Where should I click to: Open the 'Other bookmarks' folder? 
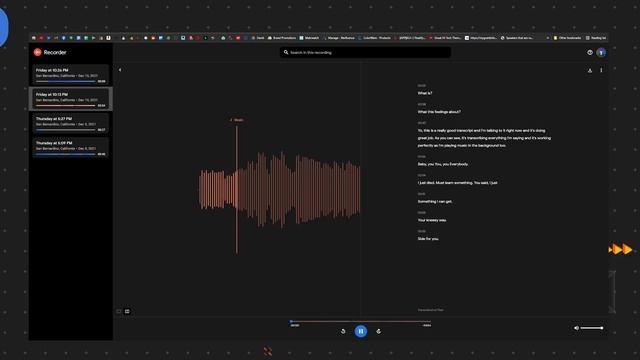coord(567,38)
